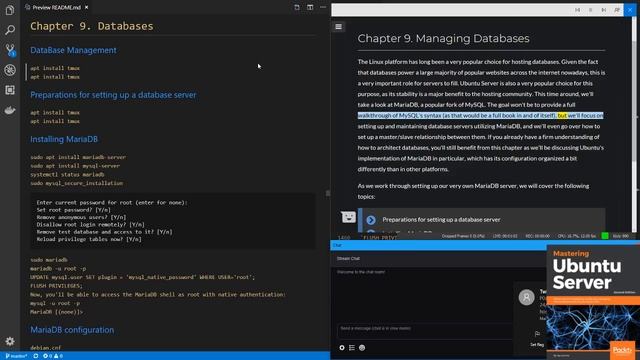Image resolution: width=640 pixels, height=360 pixels.
Task: Click the 'debian.cnf' text at bottom of preview
Action: (45, 348)
